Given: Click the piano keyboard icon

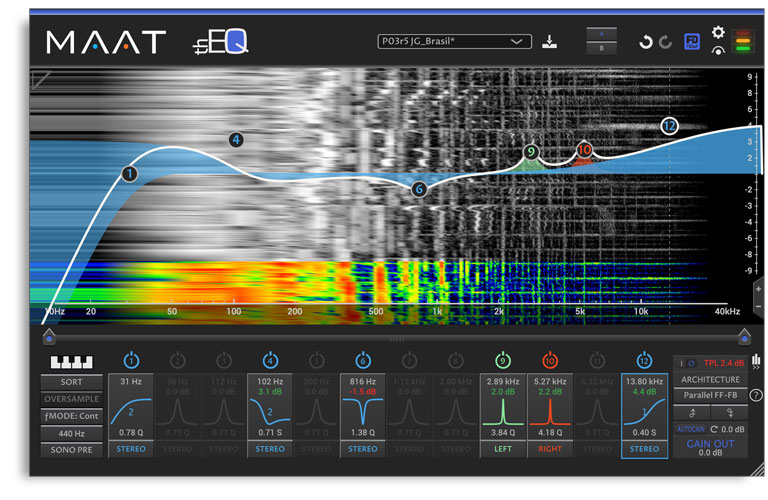Looking at the screenshot, I should [71, 361].
